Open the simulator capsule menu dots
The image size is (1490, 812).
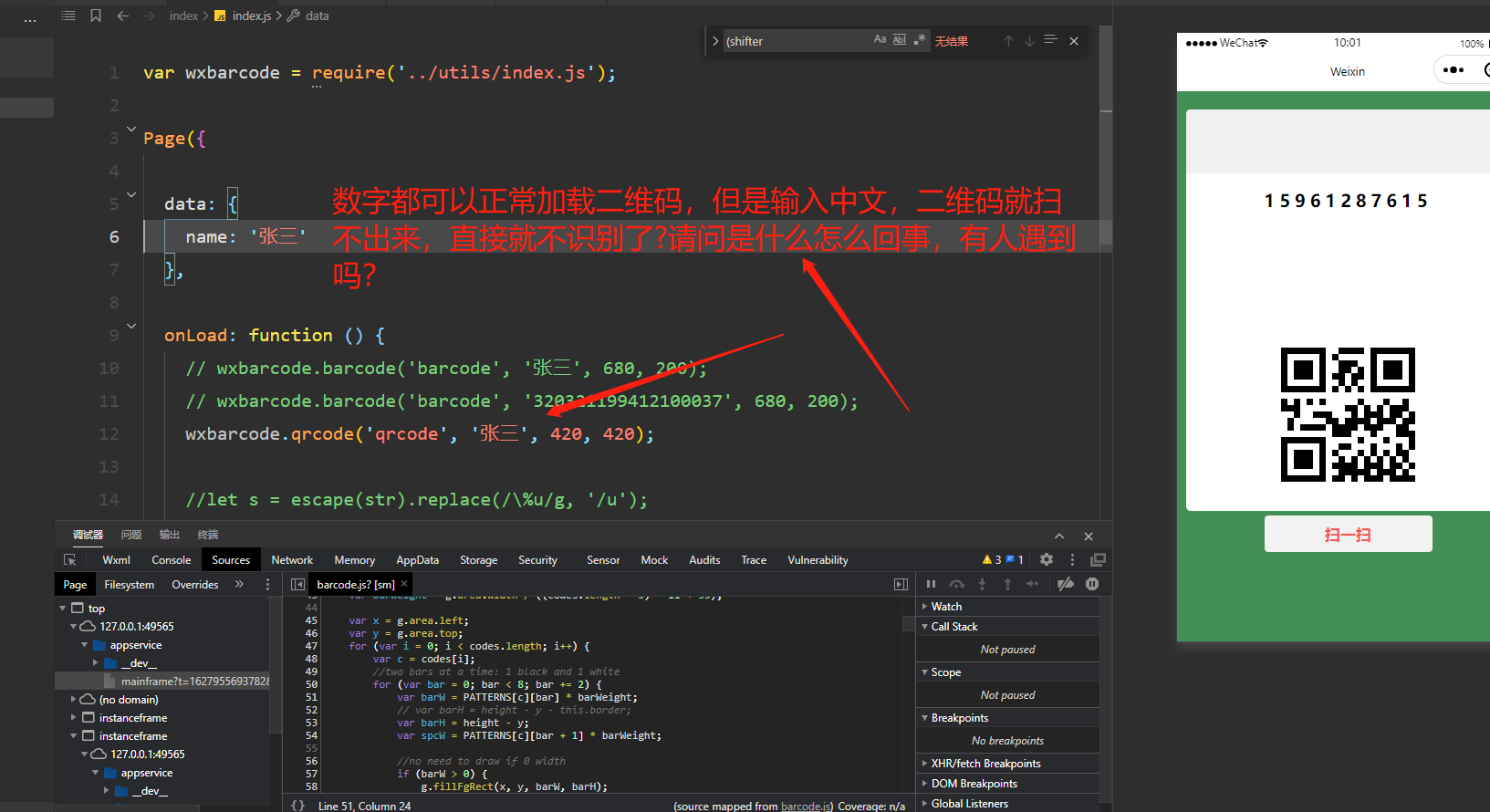1454,70
